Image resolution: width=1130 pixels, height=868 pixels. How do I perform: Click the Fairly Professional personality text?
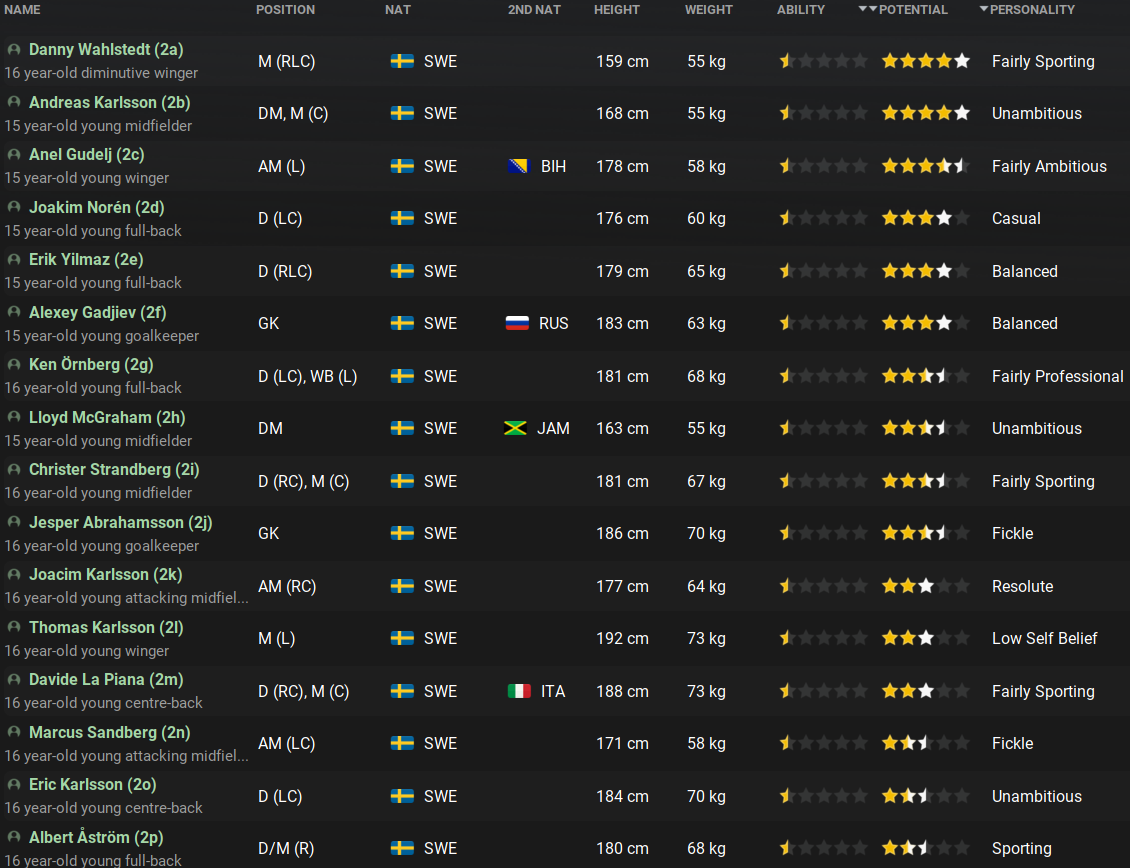pyautogui.click(x=1057, y=376)
